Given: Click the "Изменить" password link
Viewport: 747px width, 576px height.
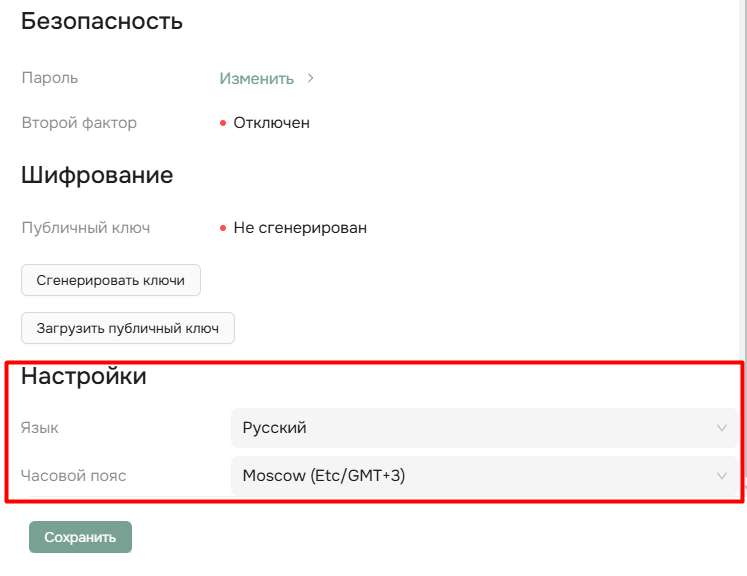Looking at the screenshot, I should (256, 78).
